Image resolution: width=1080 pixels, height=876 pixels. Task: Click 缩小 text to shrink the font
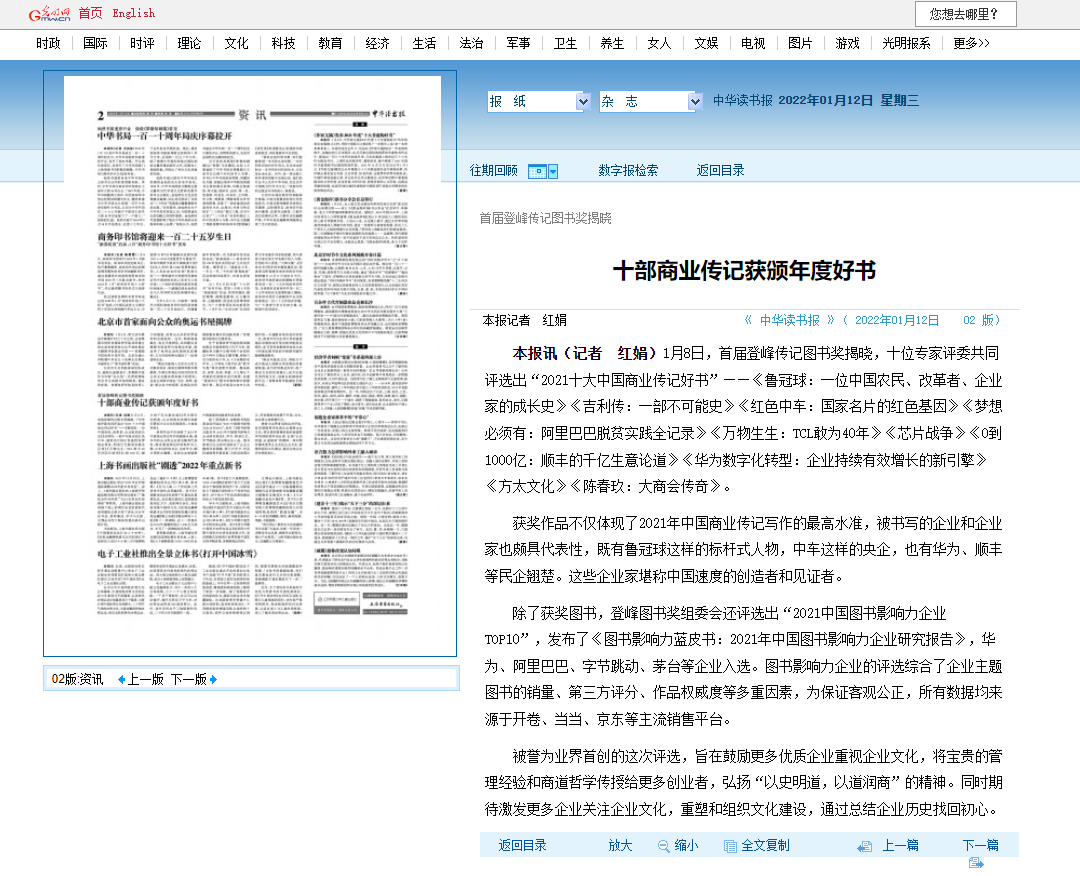(687, 846)
